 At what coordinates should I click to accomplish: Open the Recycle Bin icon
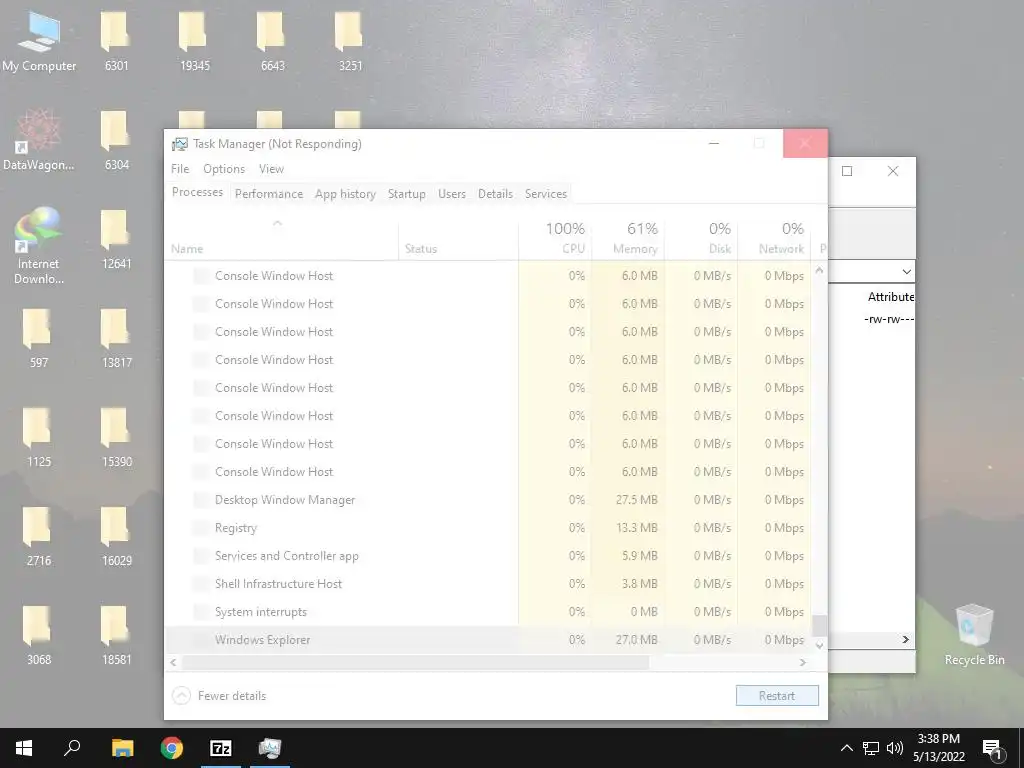pyautogui.click(x=974, y=635)
